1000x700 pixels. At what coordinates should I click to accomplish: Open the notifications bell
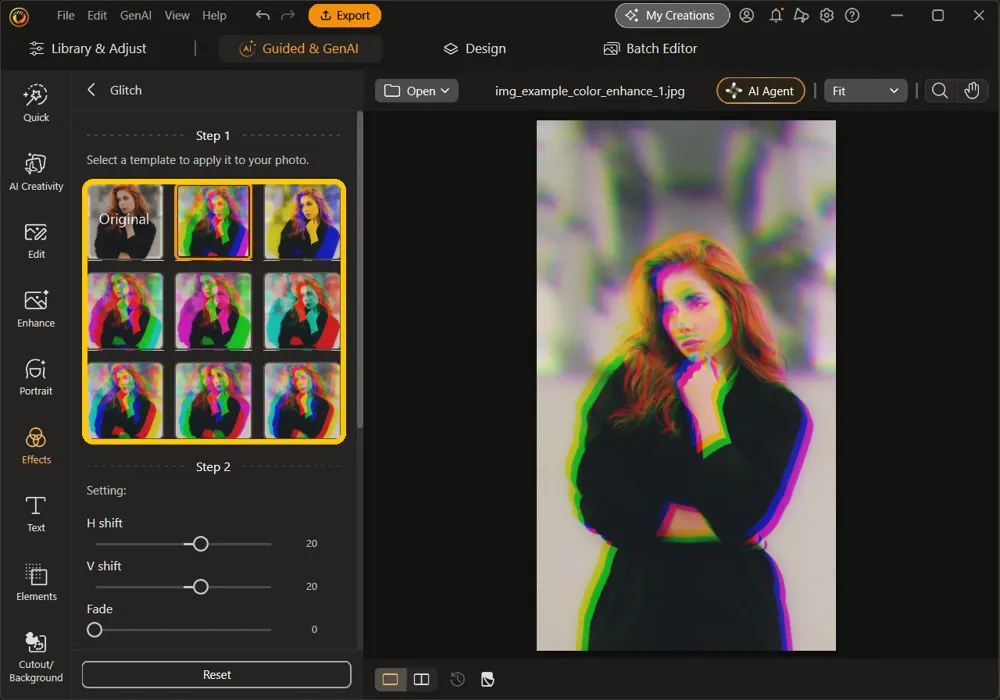point(776,15)
